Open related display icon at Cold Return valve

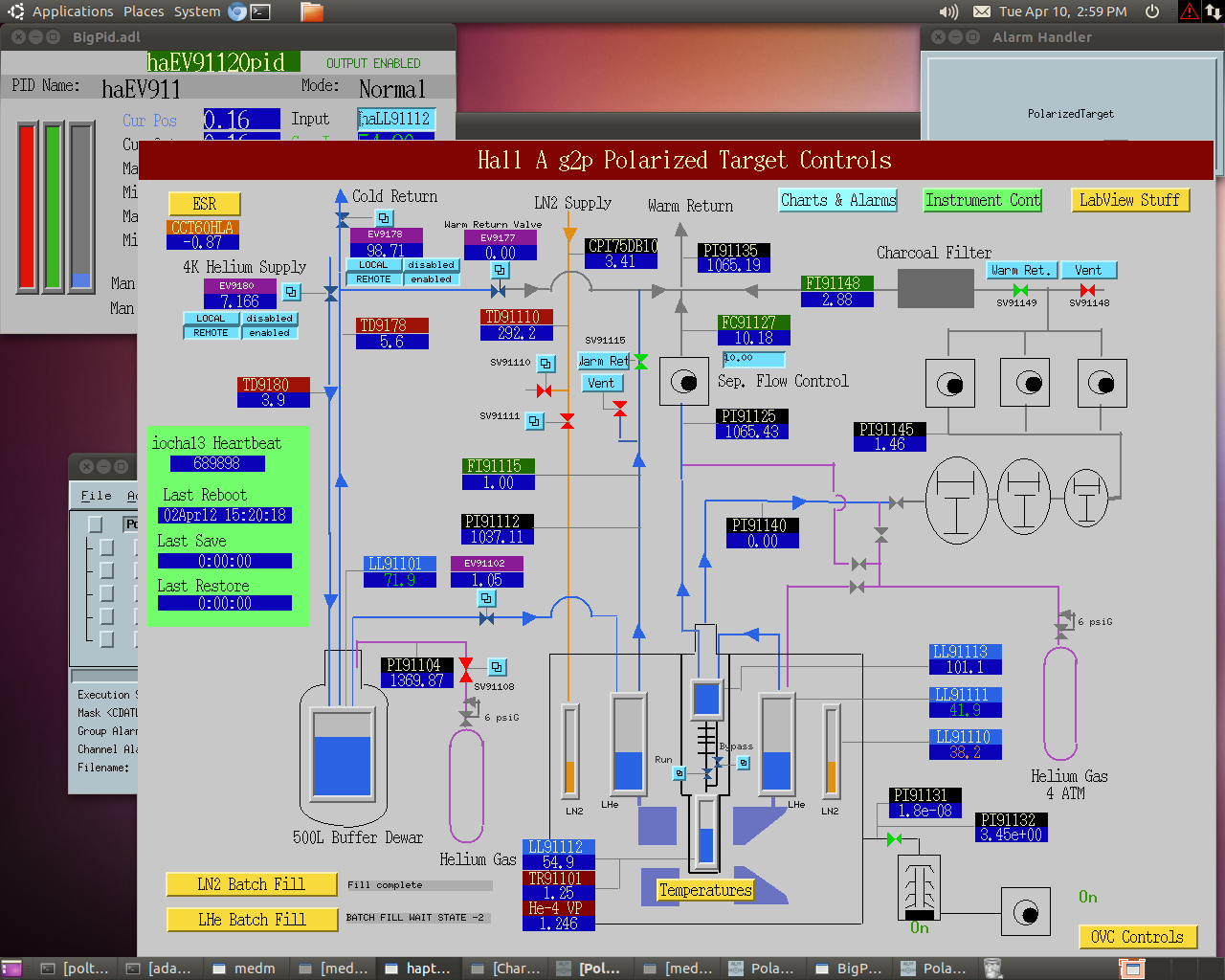(x=384, y=218)
